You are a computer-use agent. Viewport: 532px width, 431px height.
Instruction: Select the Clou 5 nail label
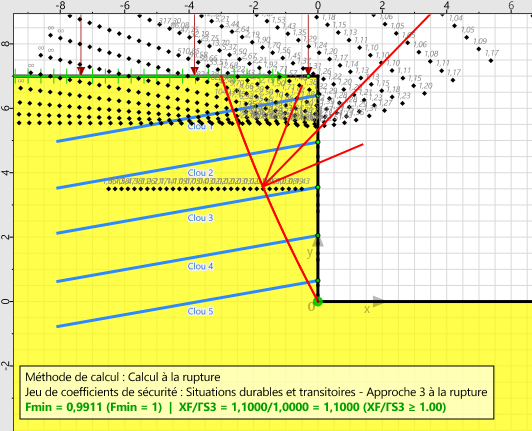pyautogui.click(x=200, y=311)
